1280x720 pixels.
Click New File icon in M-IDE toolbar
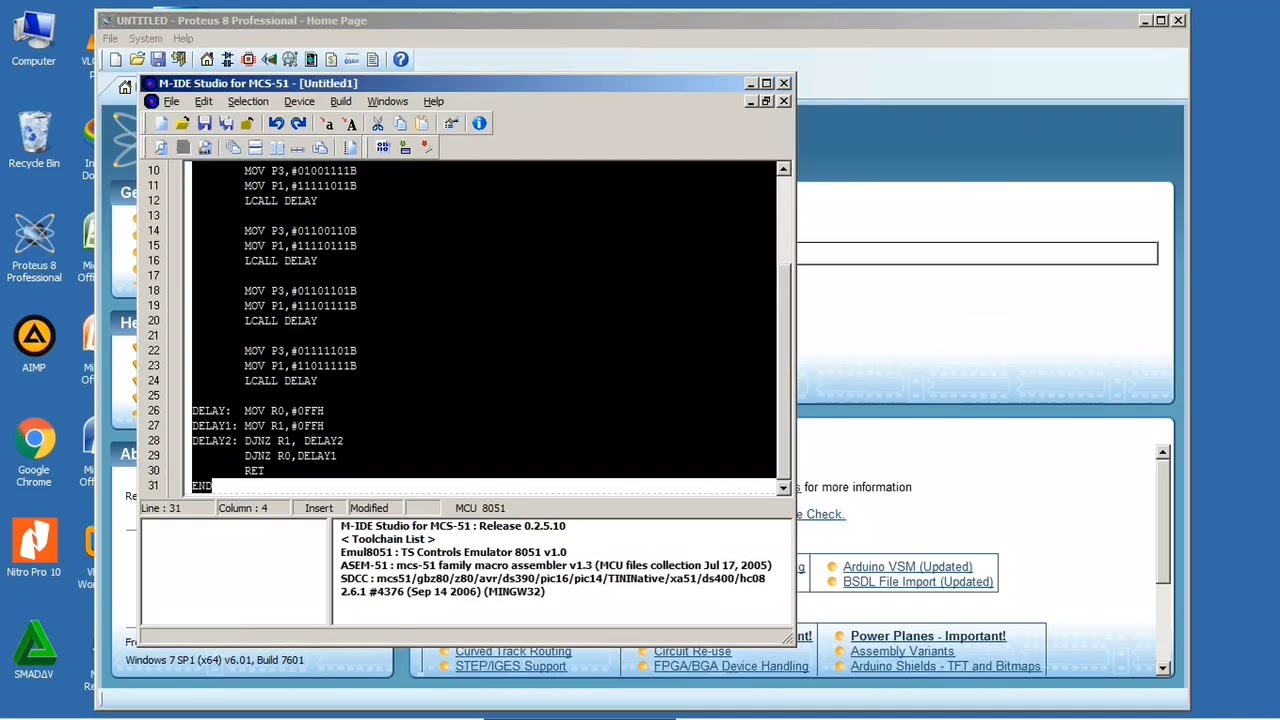(160, 123)
